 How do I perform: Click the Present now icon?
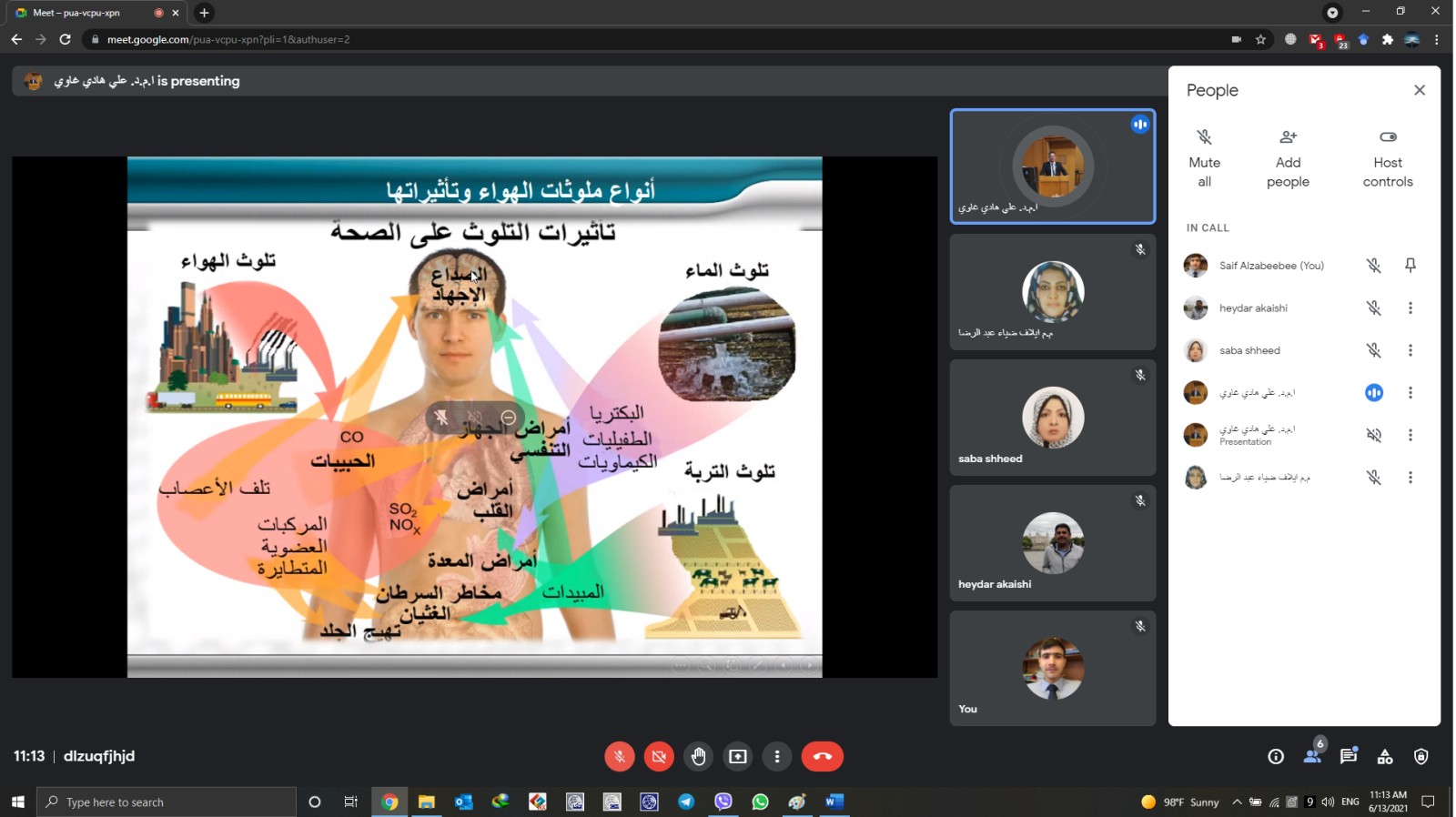pyautogui.click(x=738, y=756)
